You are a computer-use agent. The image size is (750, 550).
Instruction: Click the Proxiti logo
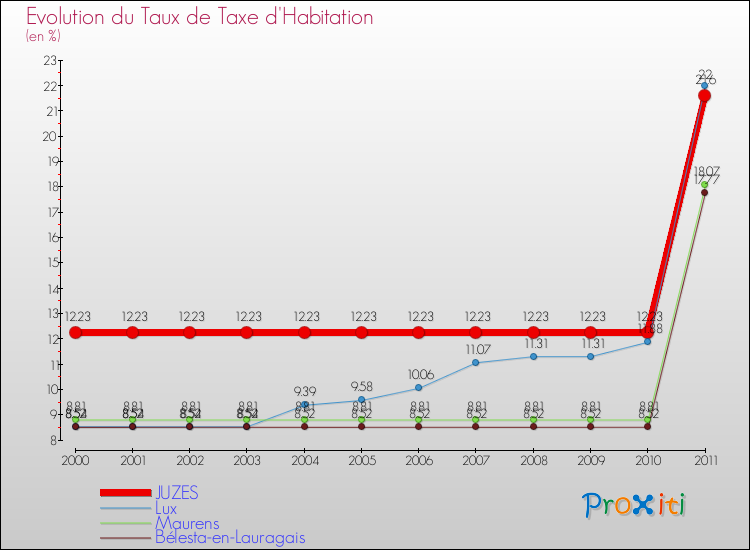pos(634,505)
